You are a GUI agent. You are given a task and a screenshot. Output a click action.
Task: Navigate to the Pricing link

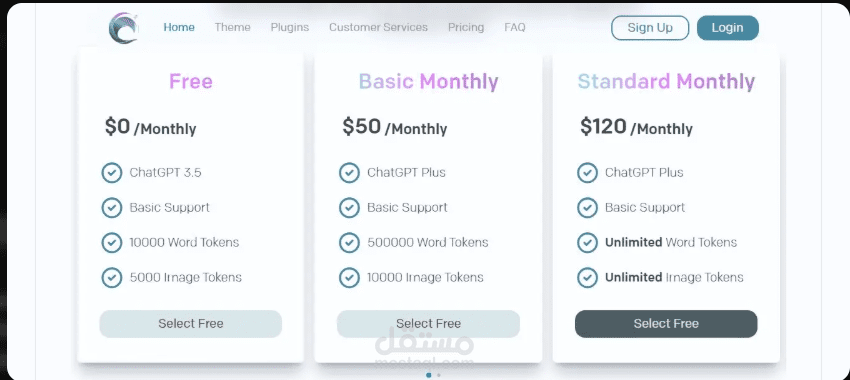(466, 27)
